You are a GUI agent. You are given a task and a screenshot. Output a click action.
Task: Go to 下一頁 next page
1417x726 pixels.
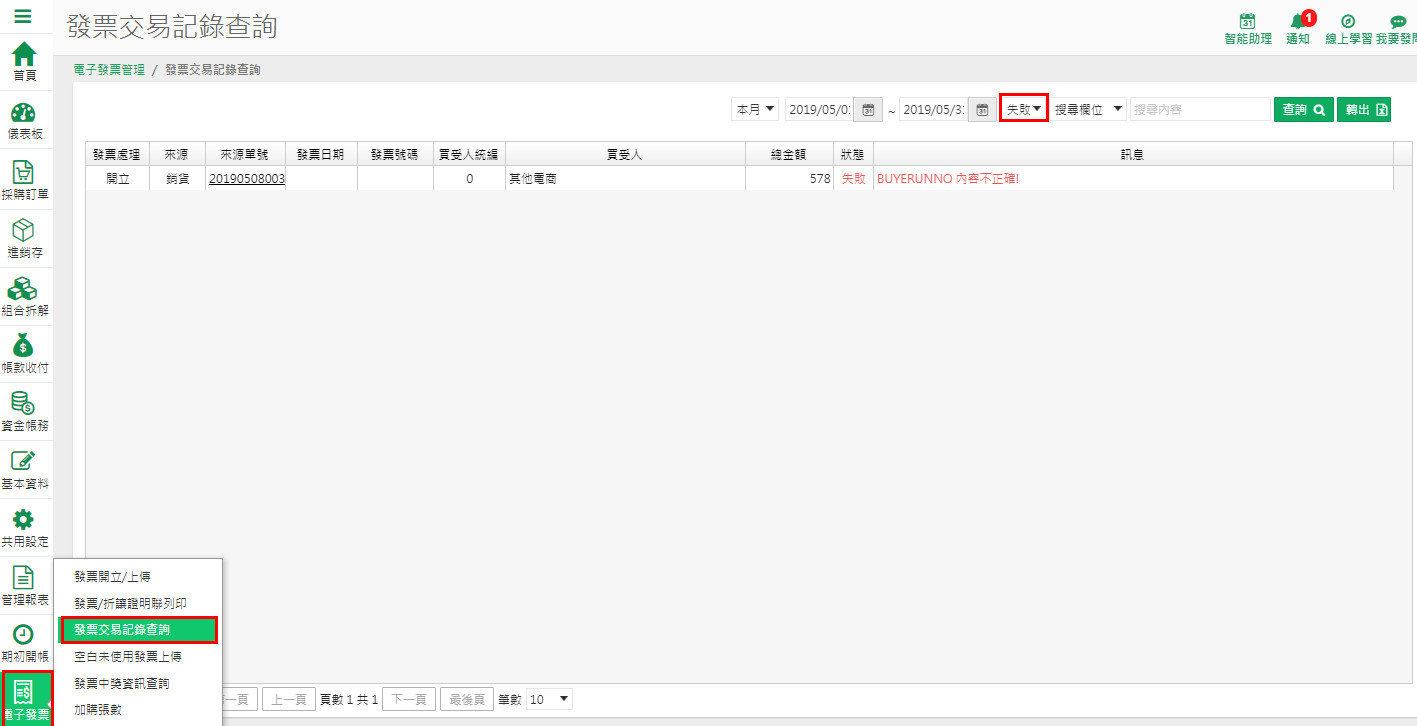[x=409, y=700]
